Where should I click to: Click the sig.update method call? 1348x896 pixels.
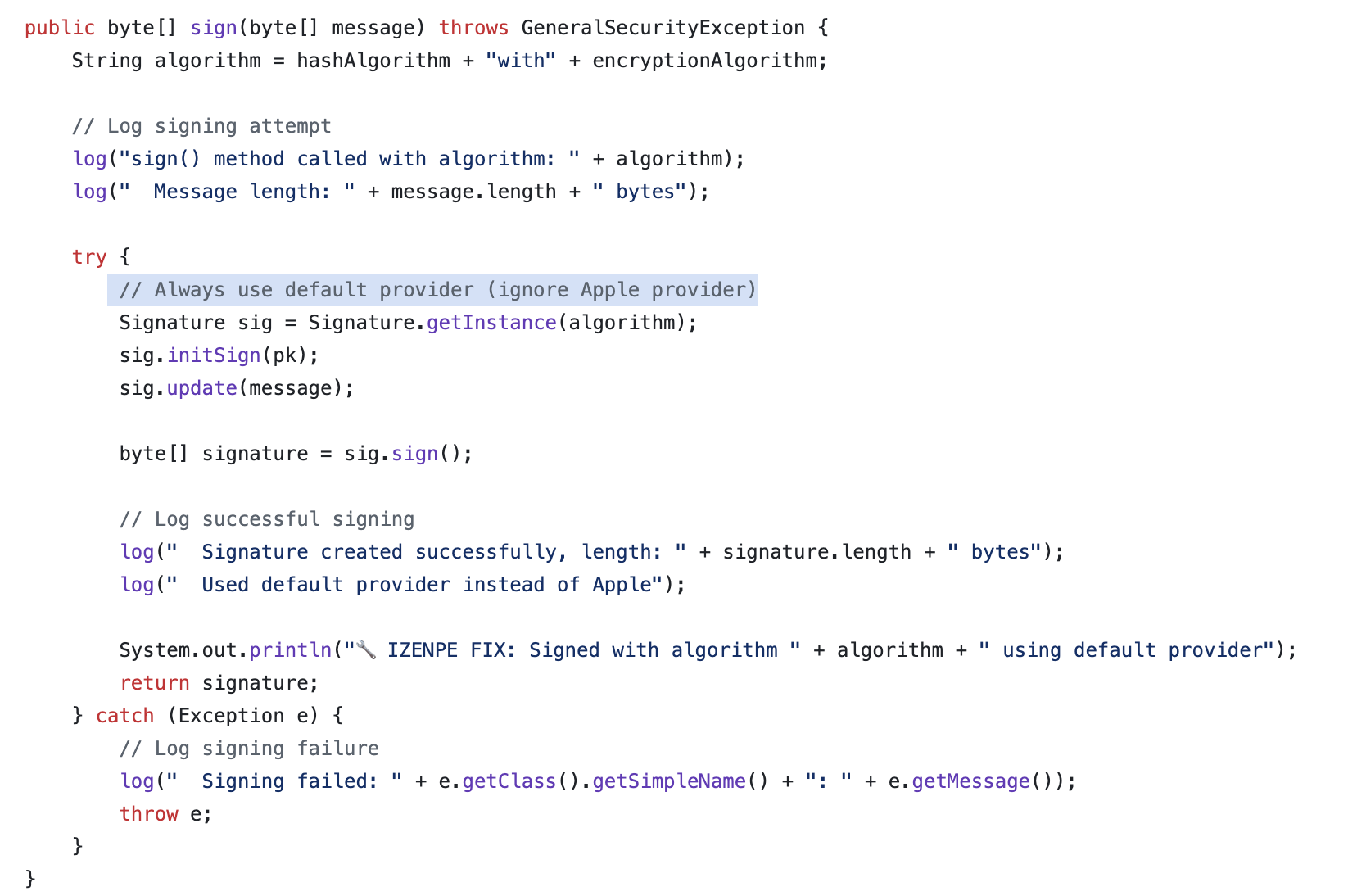click(x=201, y=388)
